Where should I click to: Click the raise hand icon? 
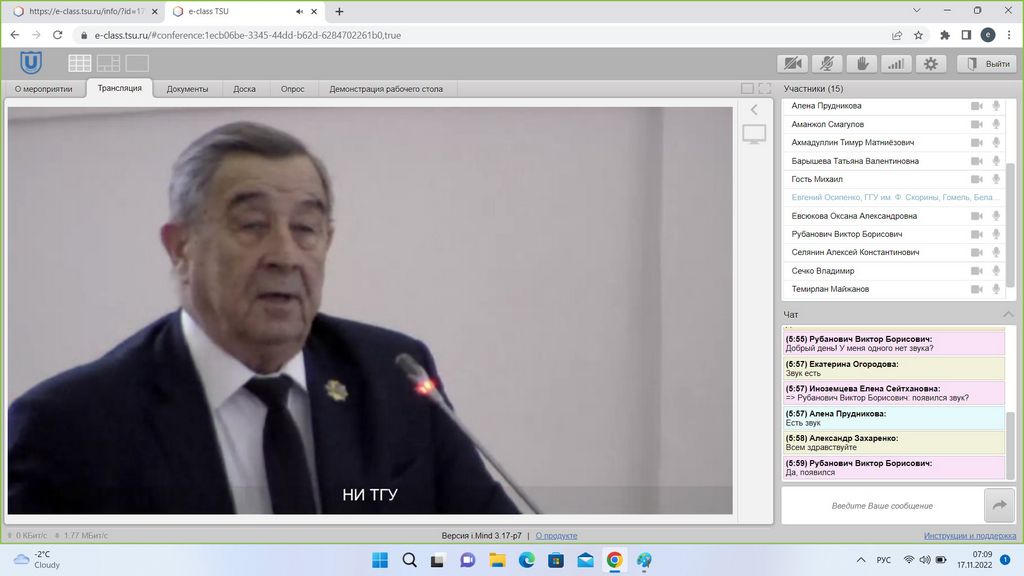(861, 64)
